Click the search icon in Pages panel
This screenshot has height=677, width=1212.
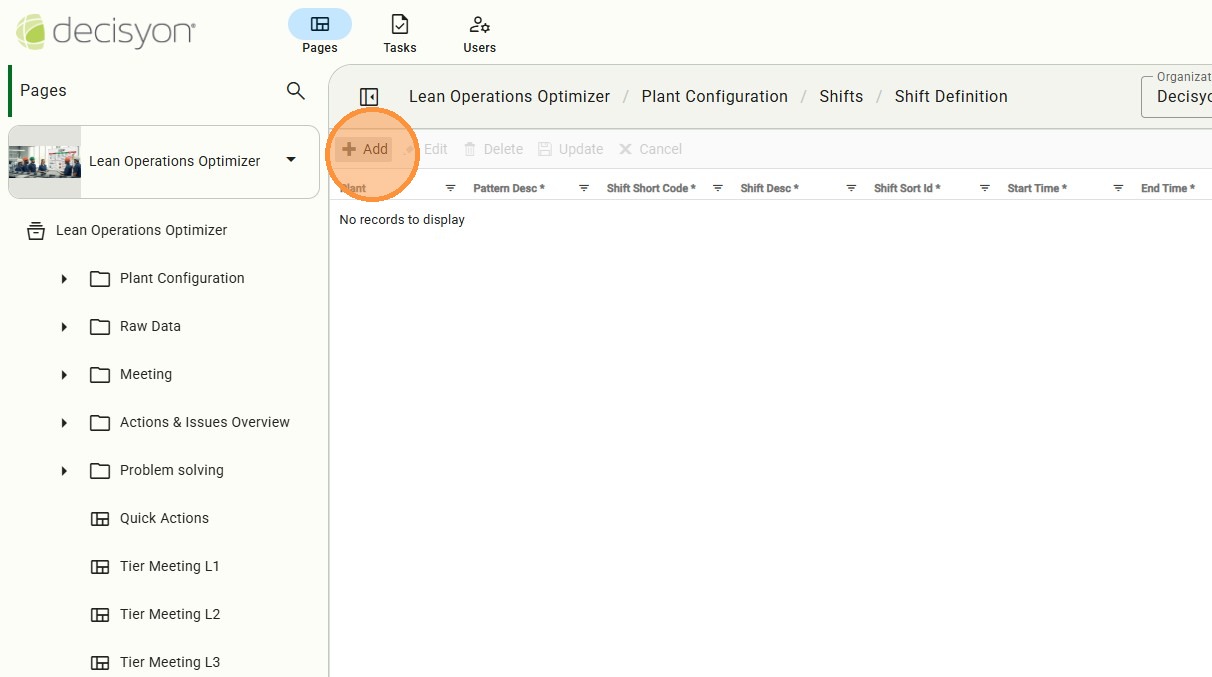295,90
